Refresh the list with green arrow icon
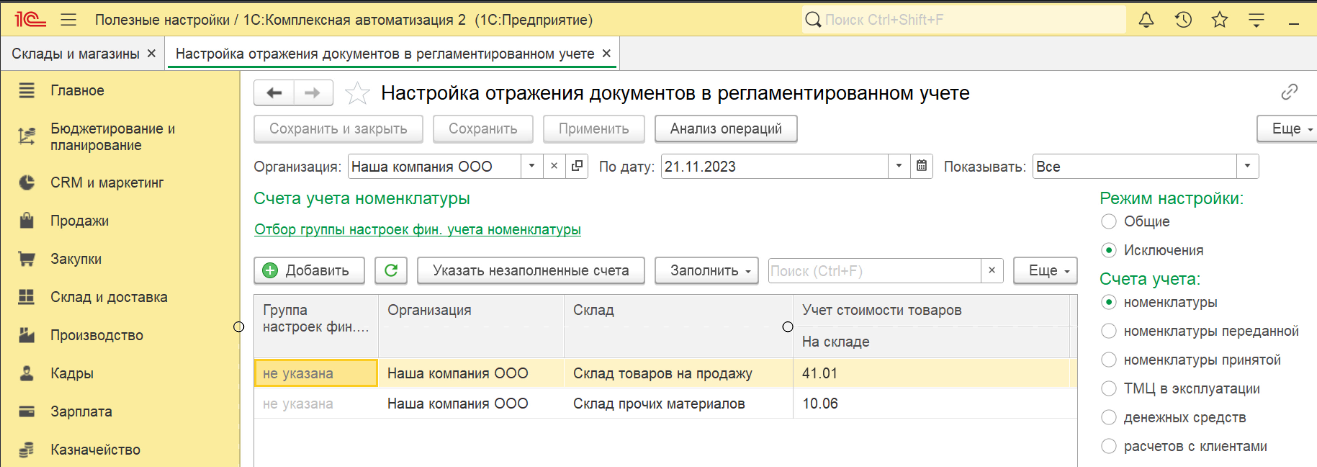 [x=391, y=270]
